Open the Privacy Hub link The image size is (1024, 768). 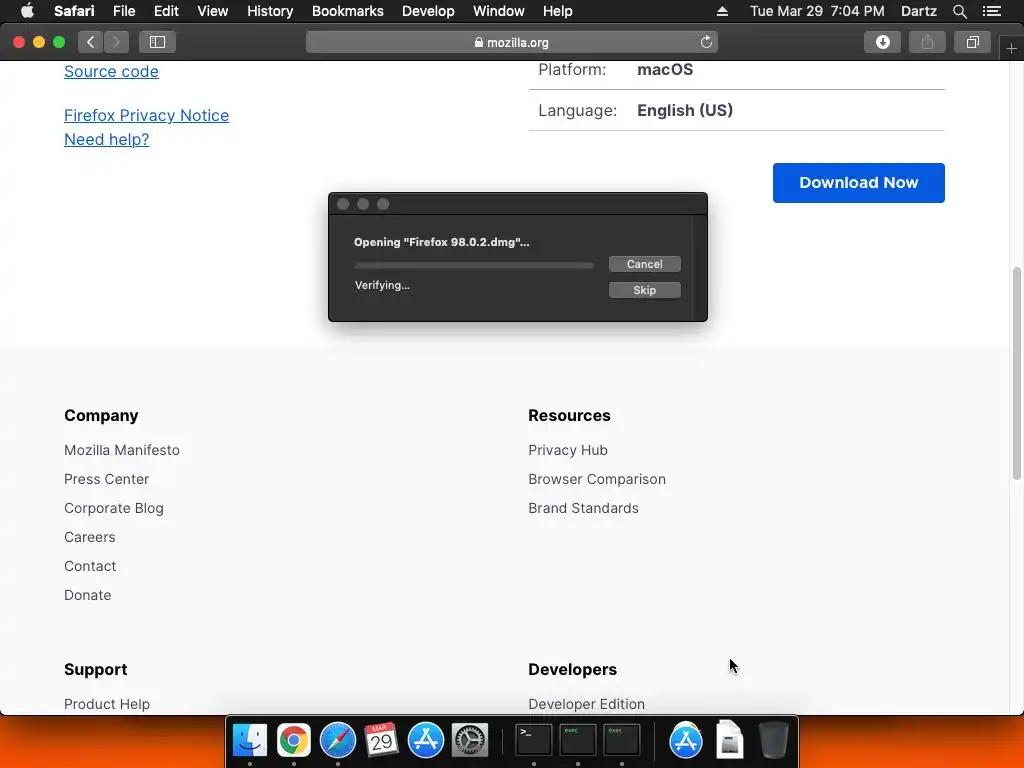568,450
